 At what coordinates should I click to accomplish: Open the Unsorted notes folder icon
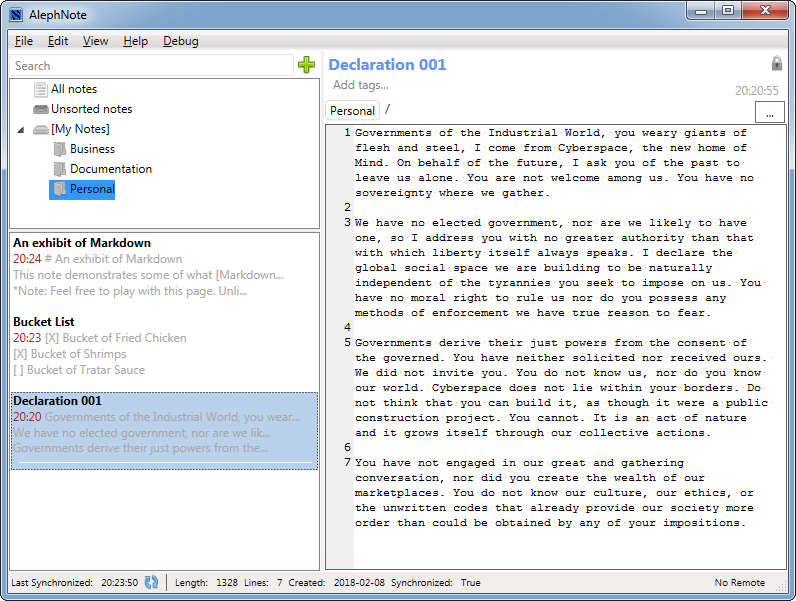[x=40, y=109]
